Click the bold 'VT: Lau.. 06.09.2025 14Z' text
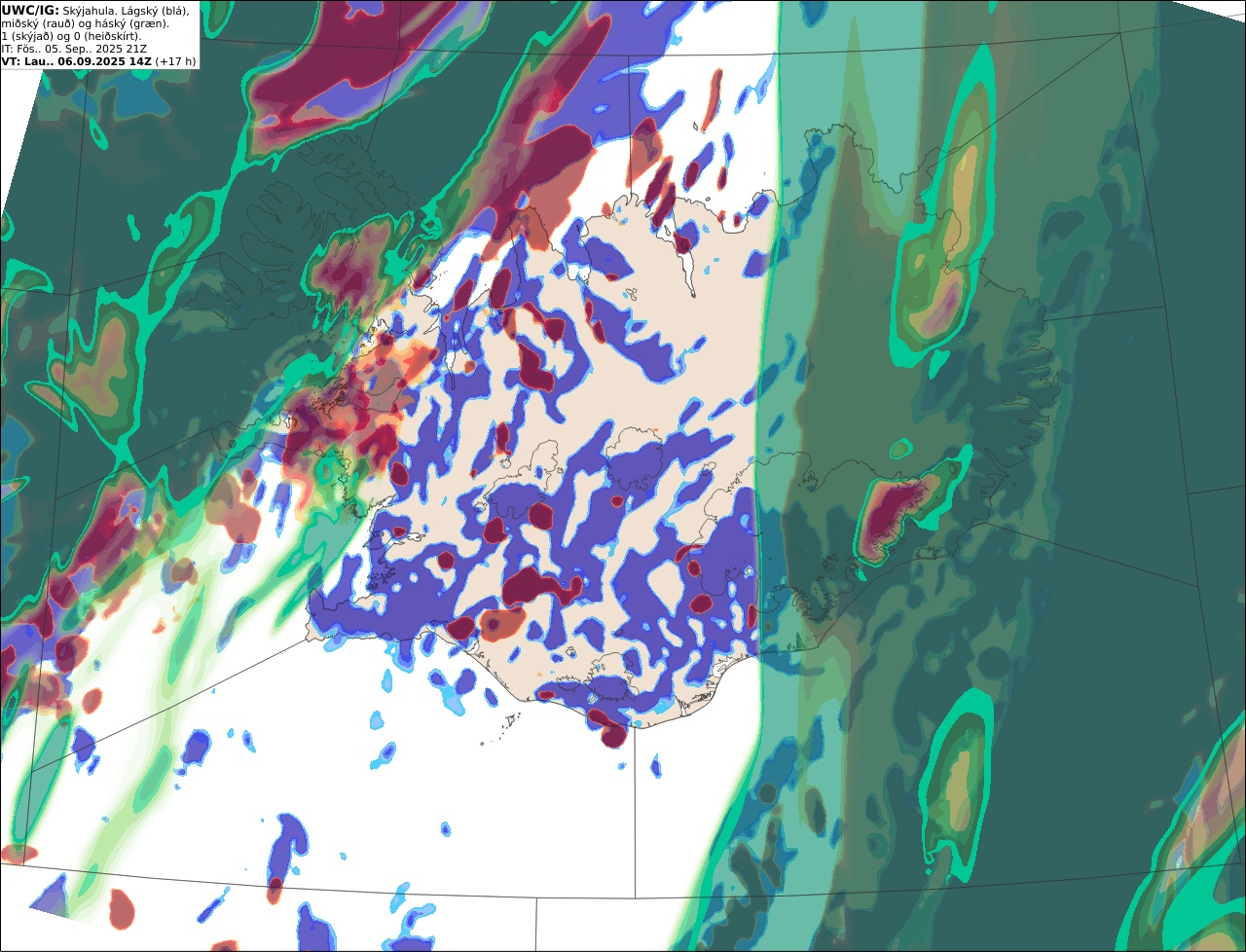1246x952 pixels. [77, 61]
